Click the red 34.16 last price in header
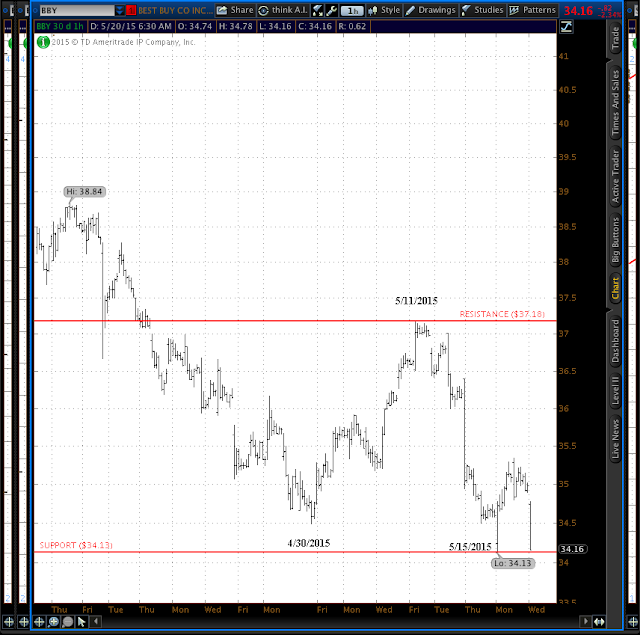The height and width of the screenshot is (635, 640). pyautogui.click(x=578, y=11)
